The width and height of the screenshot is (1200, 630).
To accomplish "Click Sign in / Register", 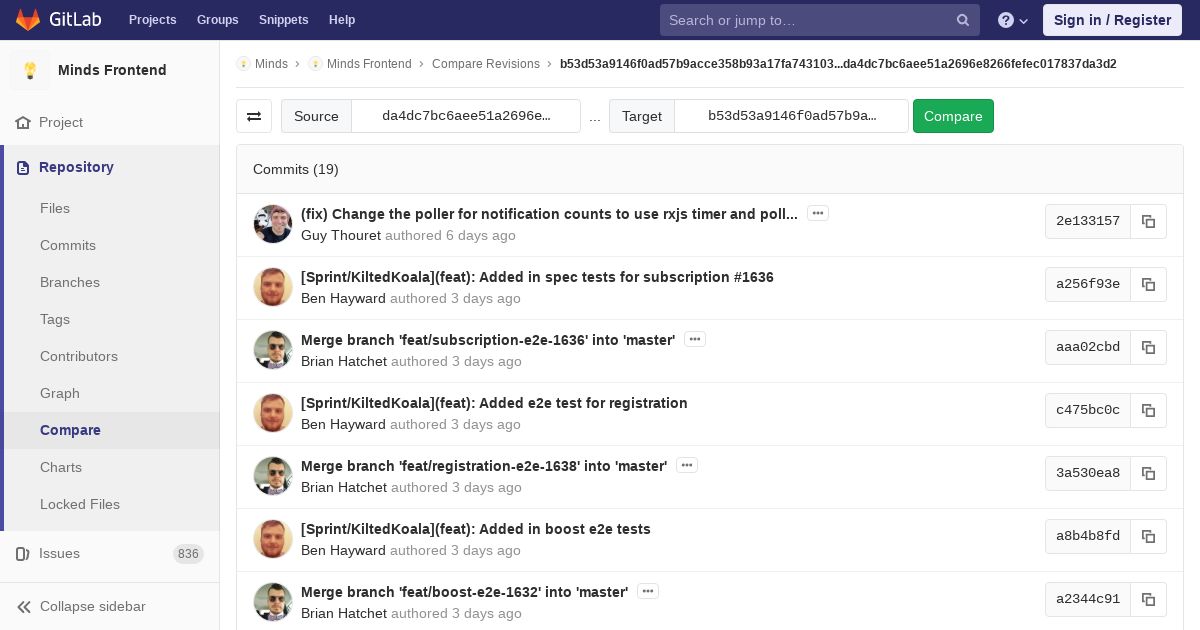I will click(1112, 20).
